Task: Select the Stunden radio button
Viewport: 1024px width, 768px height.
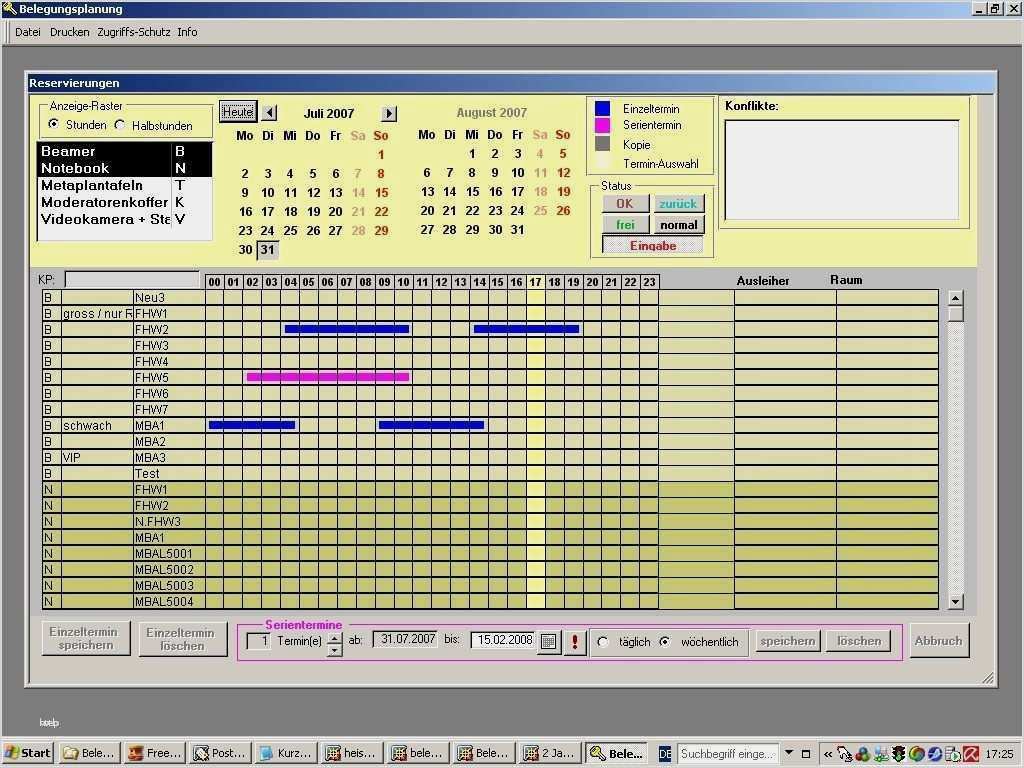Action: [x=54, y=125]
